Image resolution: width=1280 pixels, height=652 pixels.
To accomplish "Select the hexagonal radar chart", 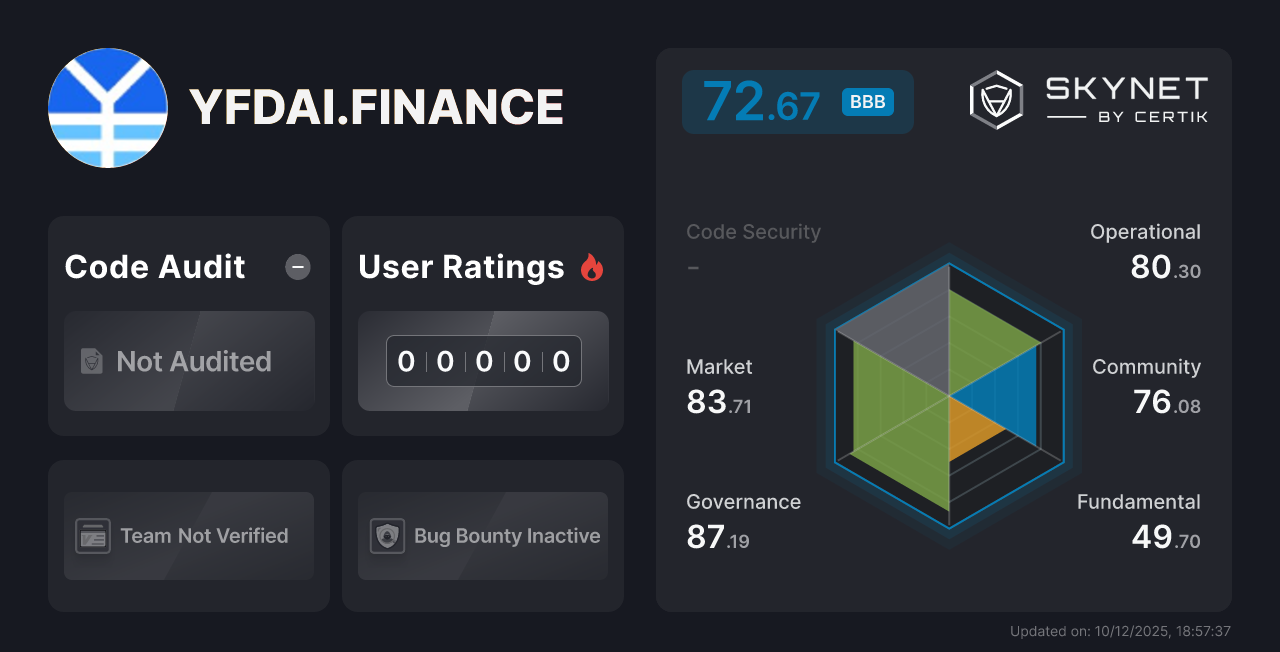I will pyautogui.click(x=947, y=398).
